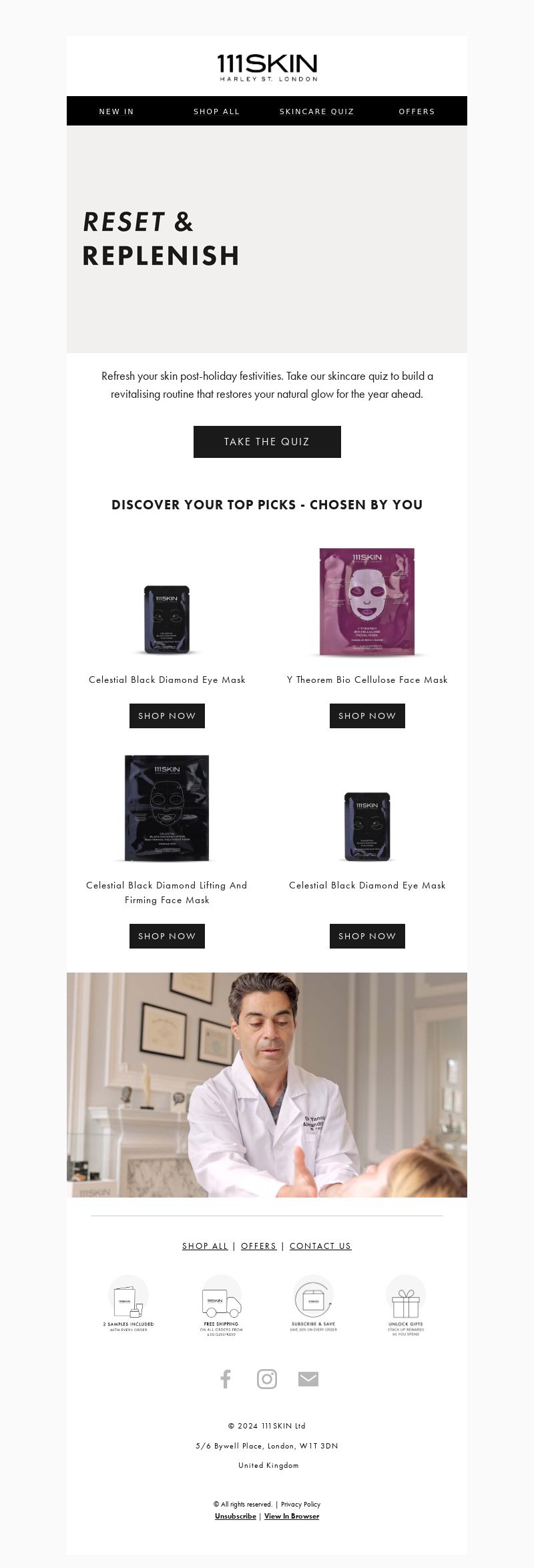Viewport: 534px width, 1568px height.
Task: Open the View In Browser link
Action: 292,1516
